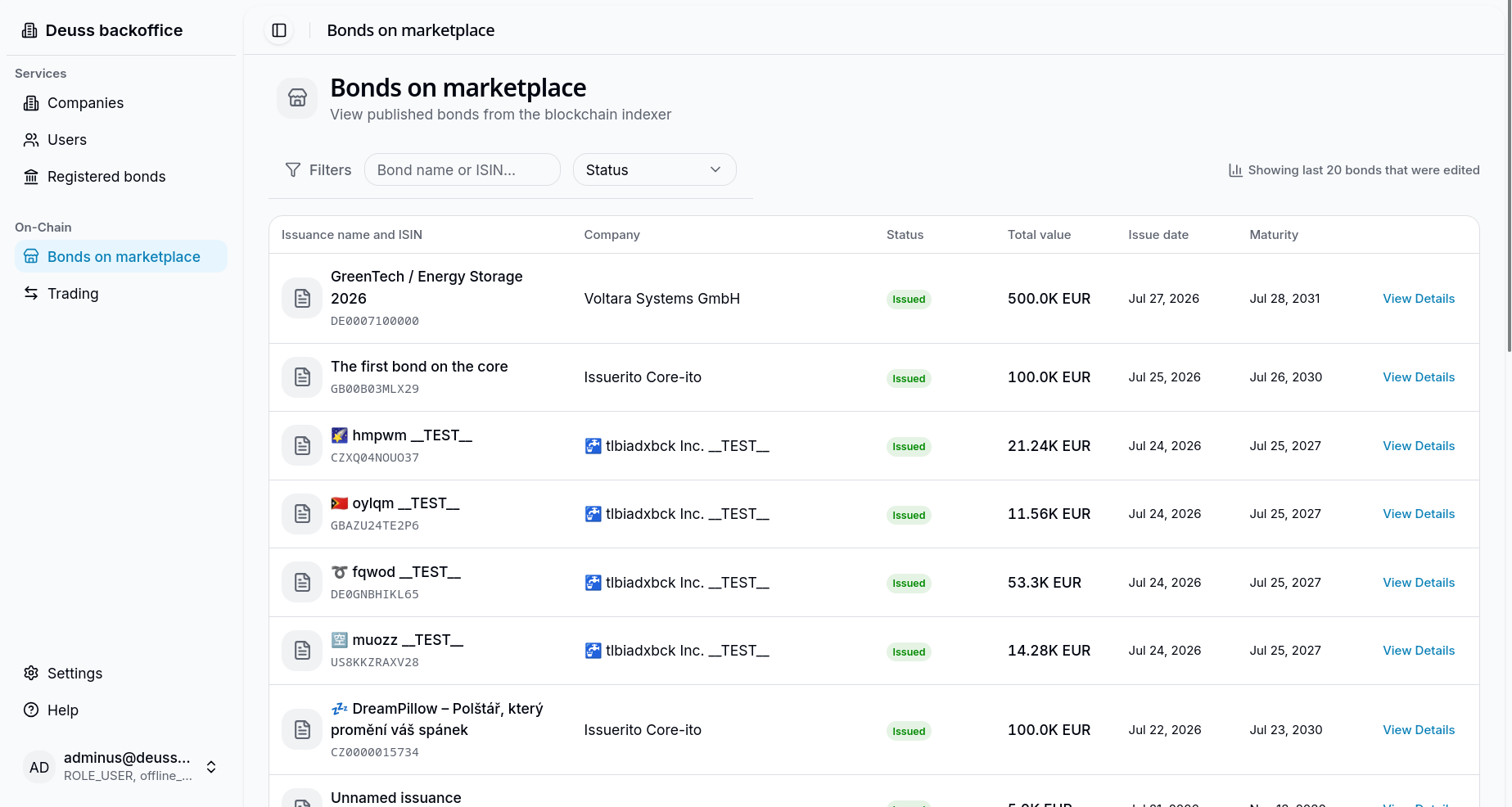This screenshot has width=1512, height=807.
Task: Click total value '53.3K EUR'
Action: (x=1045, y=583)
